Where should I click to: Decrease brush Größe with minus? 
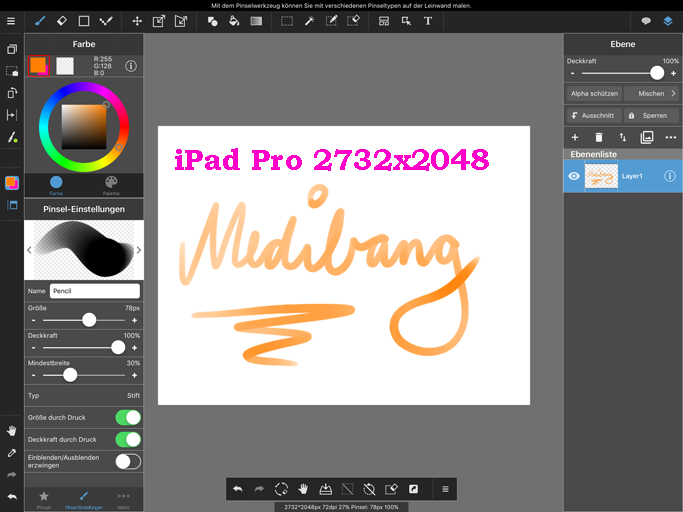pos(34,320)
